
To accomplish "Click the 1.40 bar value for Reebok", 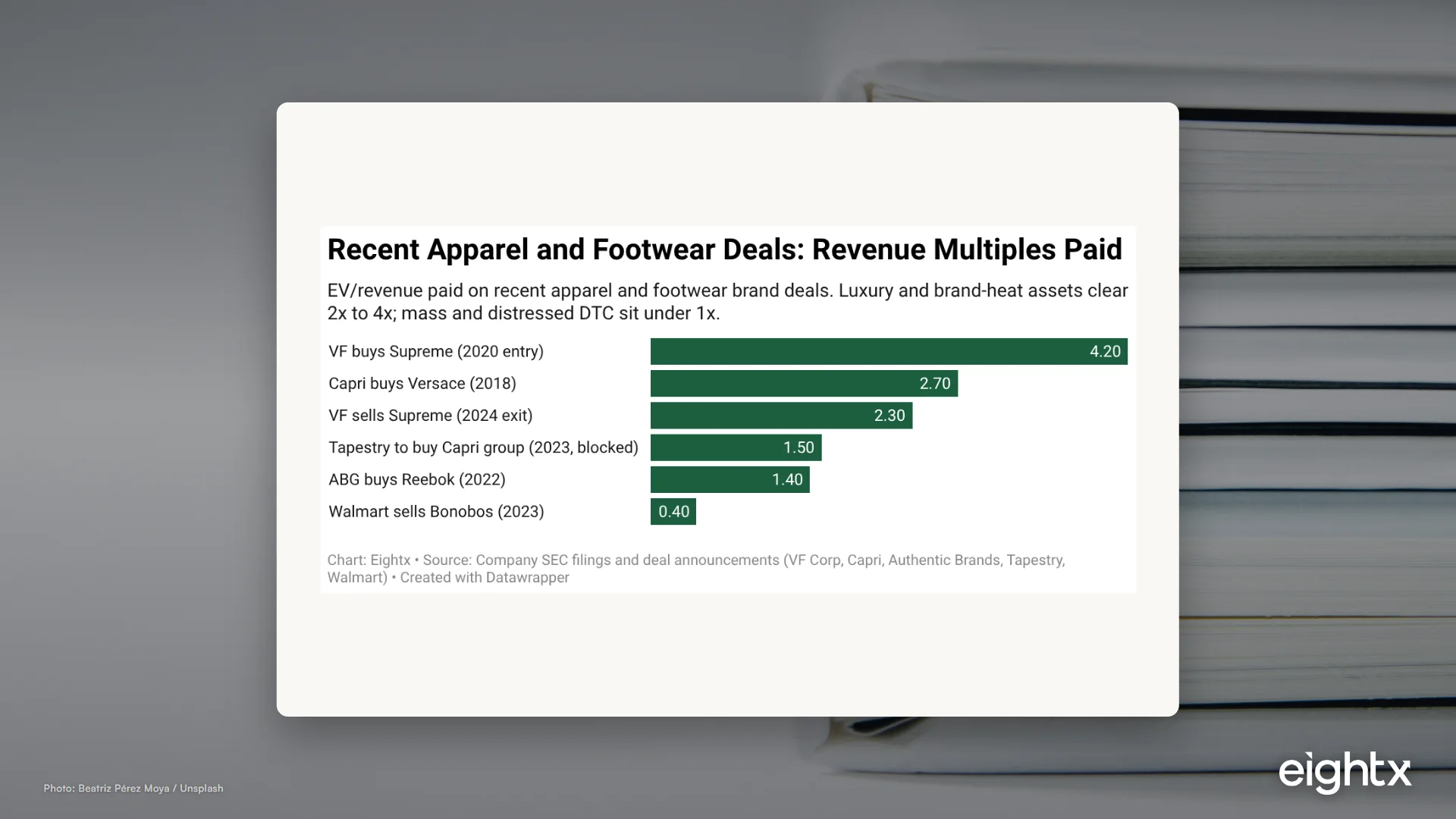I will 787,479.
